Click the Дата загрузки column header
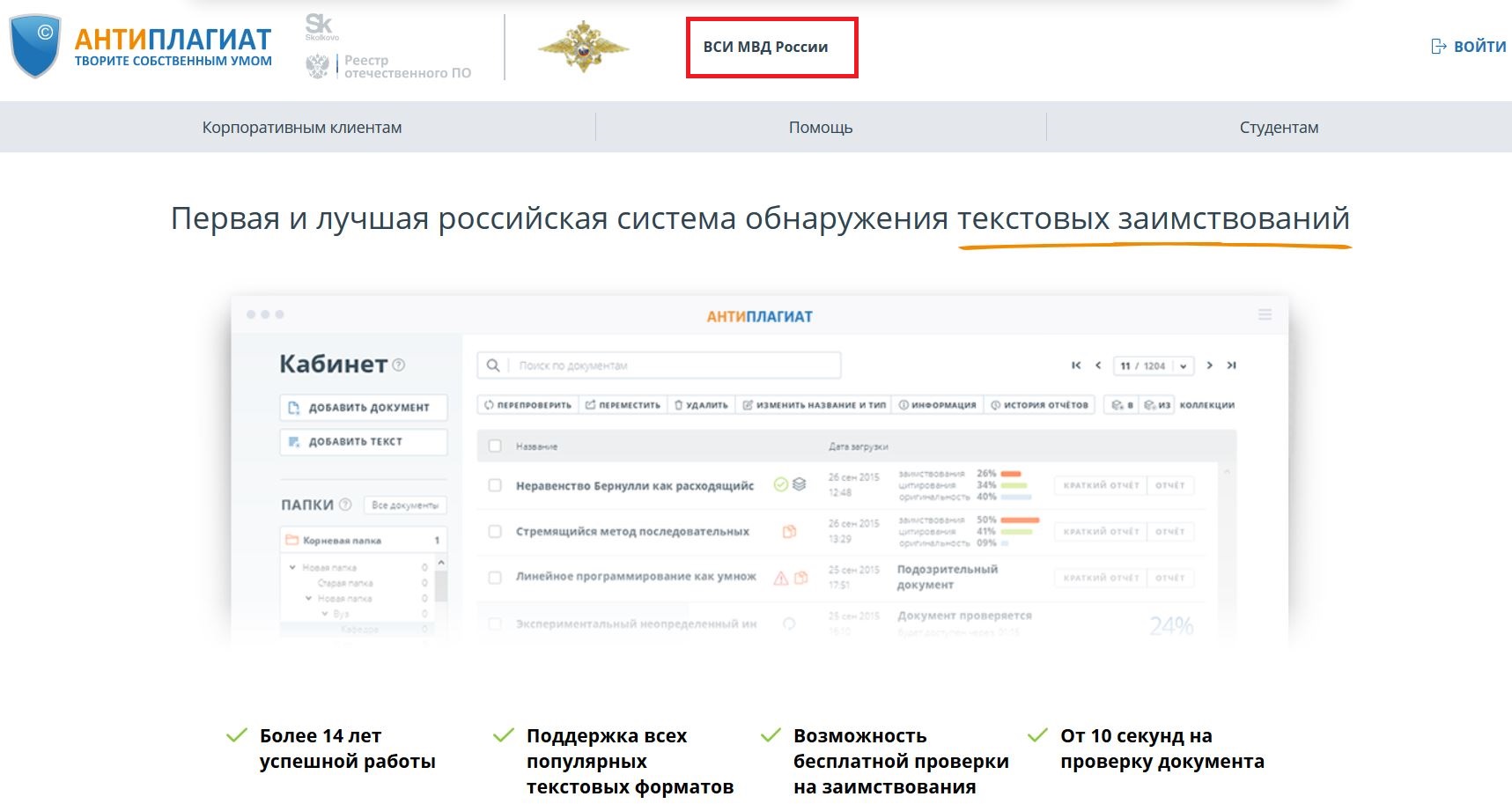 pyautogui.click(x=859, y=446)
